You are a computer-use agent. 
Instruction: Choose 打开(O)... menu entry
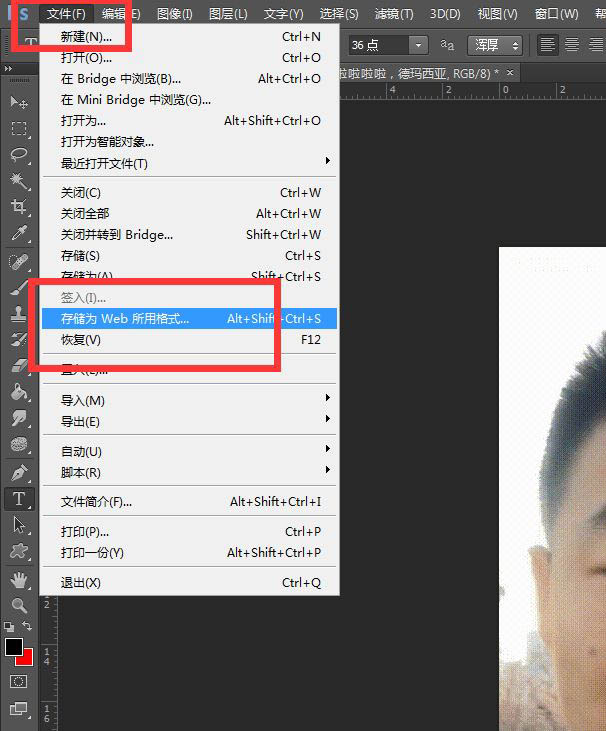pyautogui.click(x=190, y=57)
